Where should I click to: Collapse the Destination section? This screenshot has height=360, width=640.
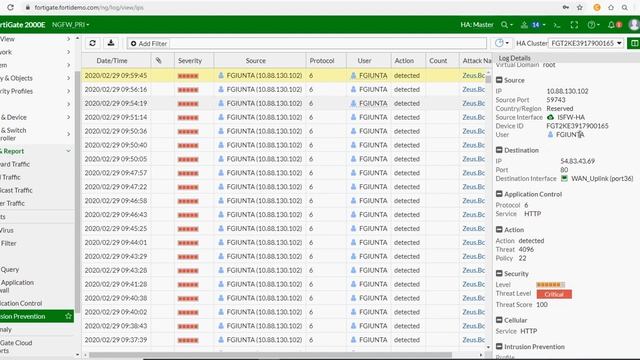click(x=499, y=150)
